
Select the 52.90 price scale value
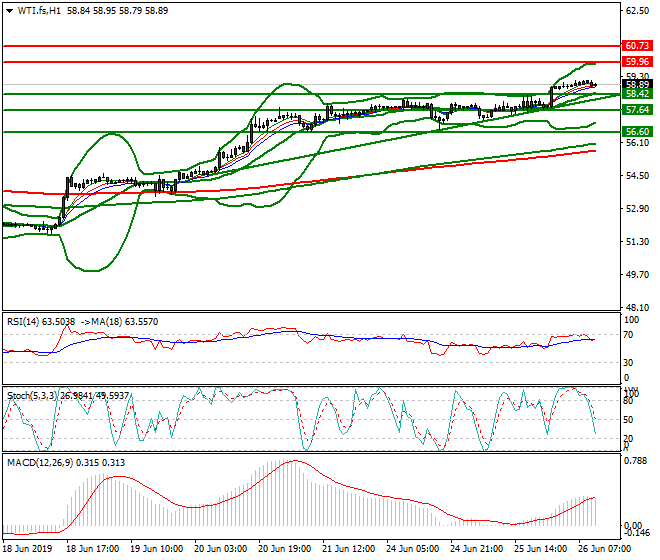637,208
